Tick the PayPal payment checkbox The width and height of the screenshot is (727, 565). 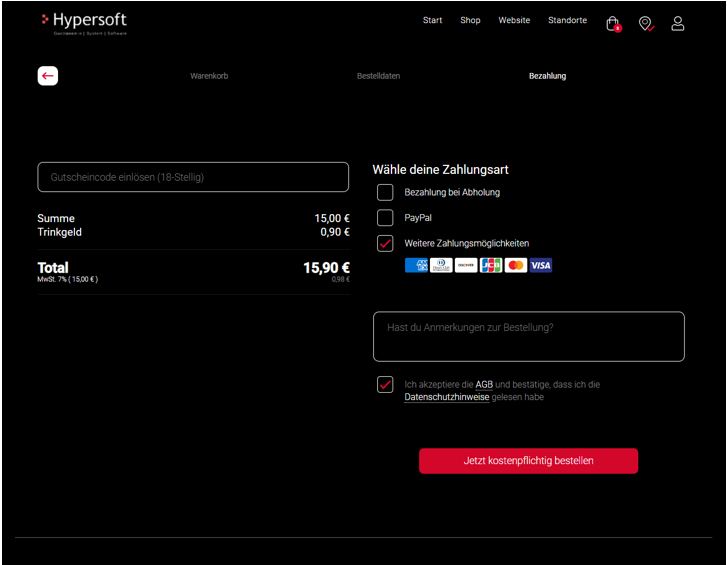point(385,217)
